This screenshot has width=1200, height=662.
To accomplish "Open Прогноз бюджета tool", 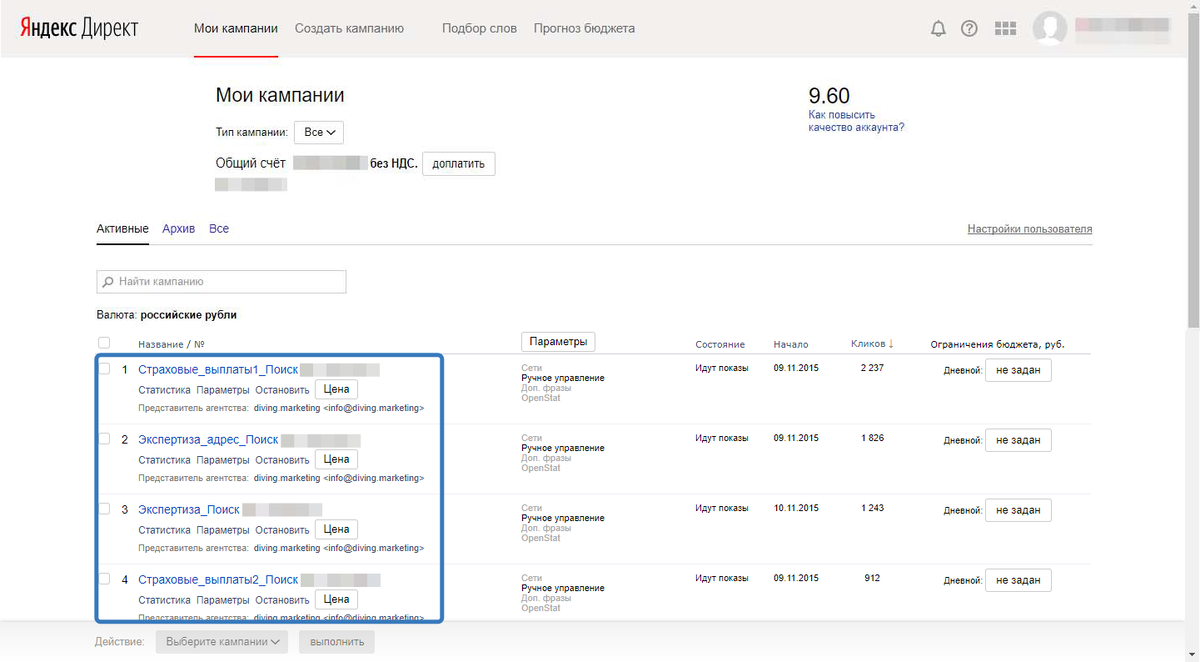I will [x=584, y=28].
